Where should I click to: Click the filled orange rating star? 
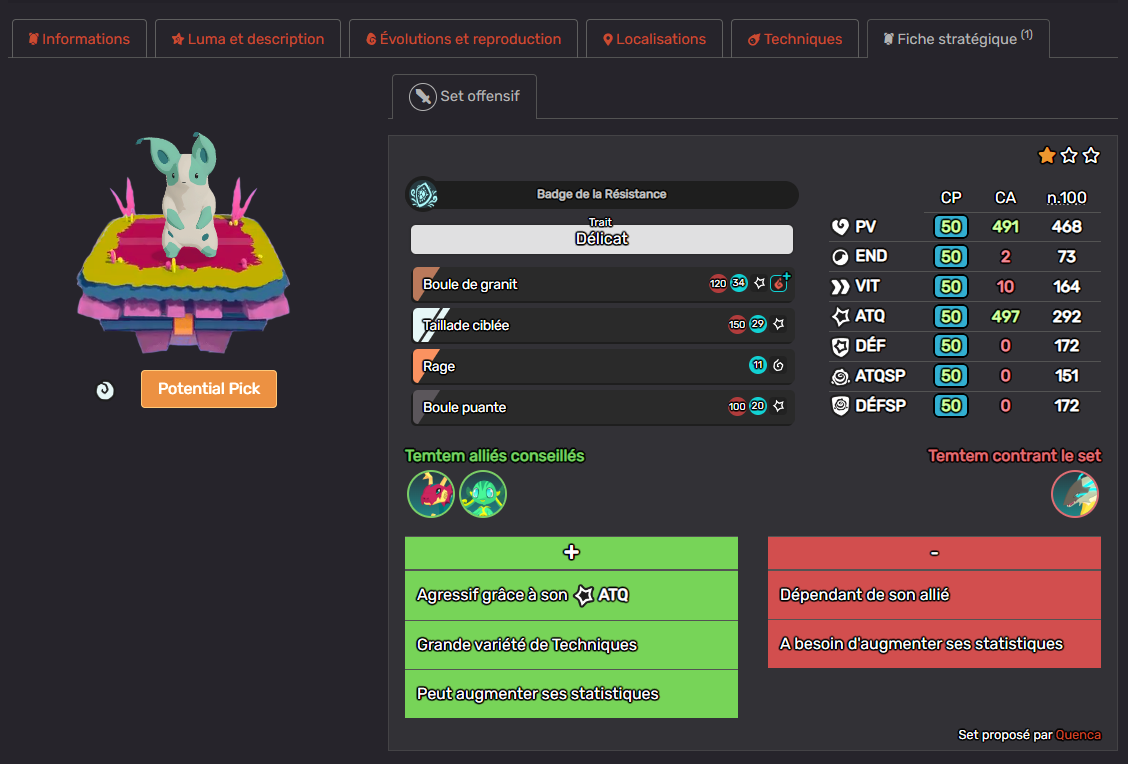pyautogui.click(x=1047, y=155)
